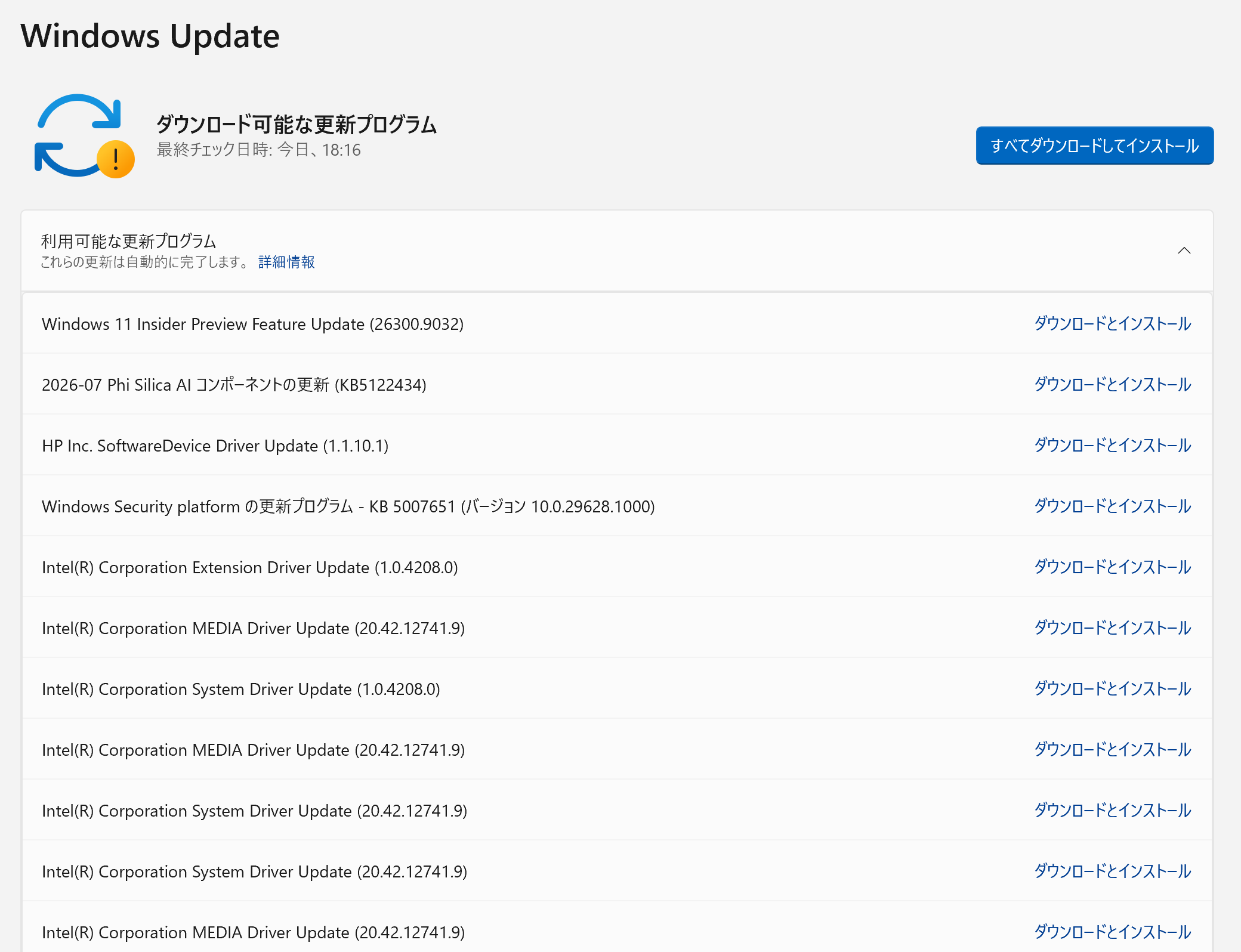Download and install Phi Silica AI component update
The height and width of the screenshot is (952, 1241).
click(x=1112, y=385)
